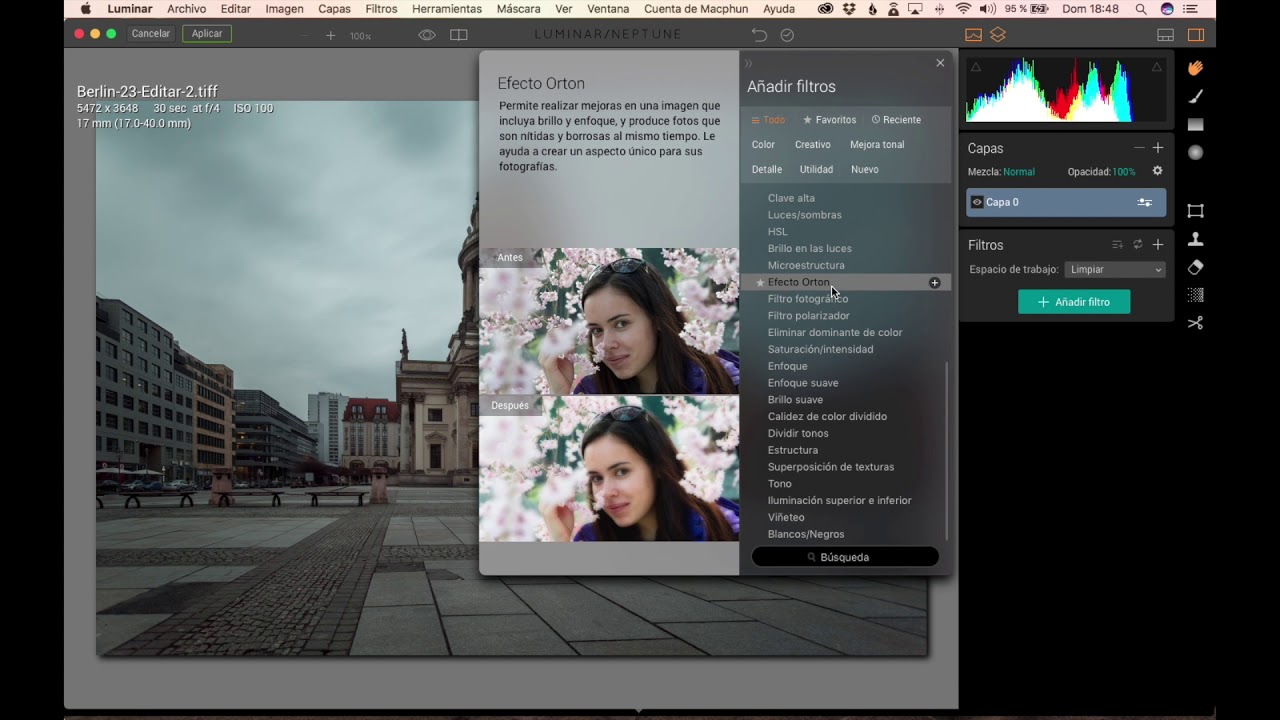1280x720 pixels.
Task: Toggle quick preview eye in toolbar
Action: tap(427, 35)
